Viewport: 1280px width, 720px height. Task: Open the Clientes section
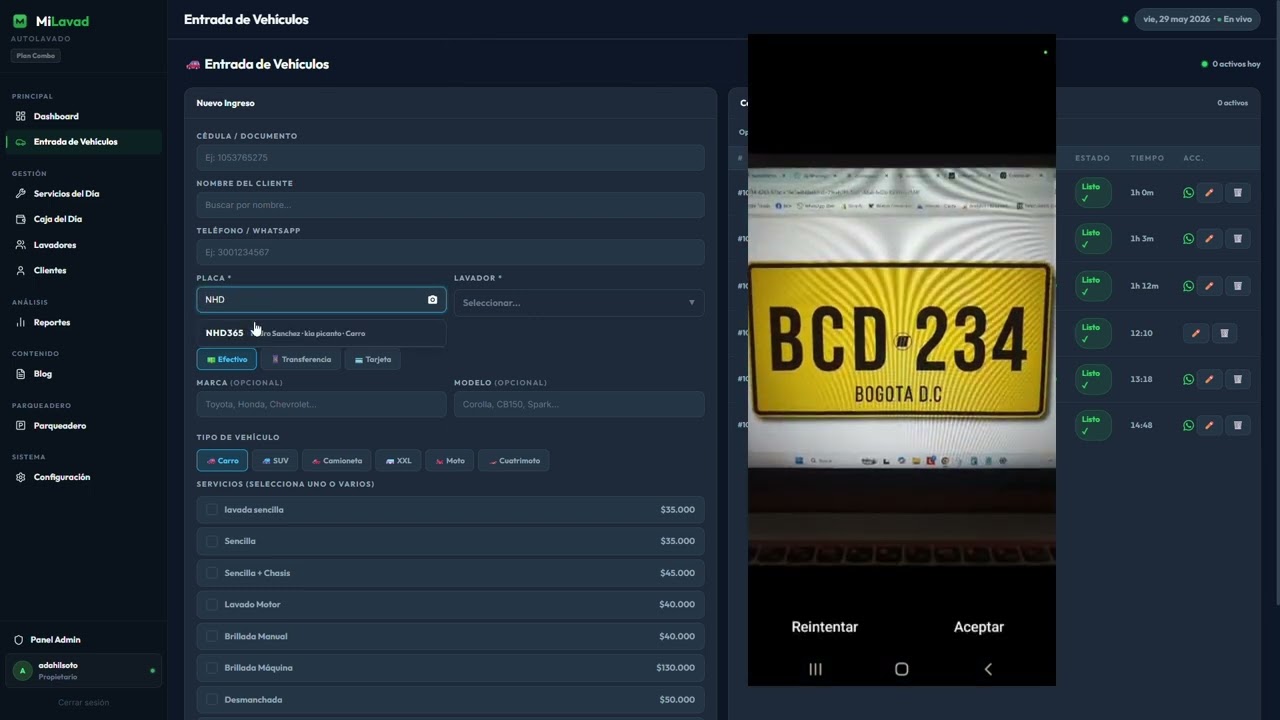84,271
